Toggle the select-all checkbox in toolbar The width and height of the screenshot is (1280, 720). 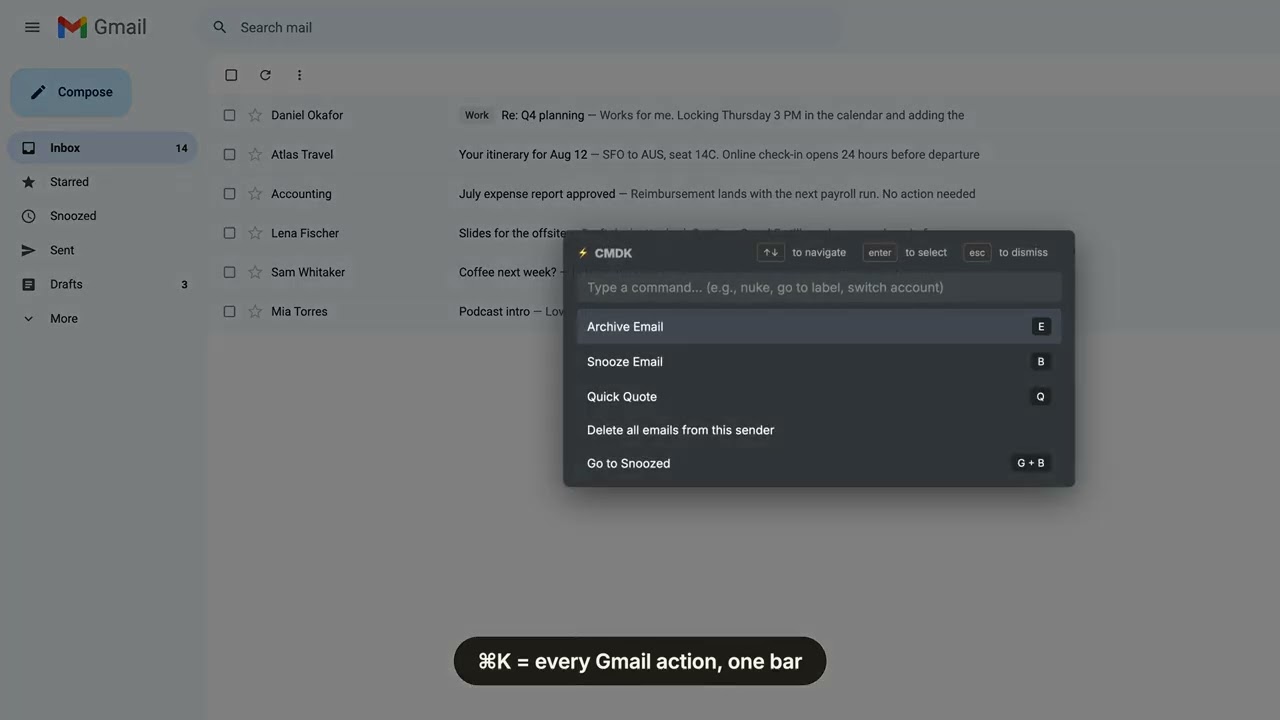(231, 75)
